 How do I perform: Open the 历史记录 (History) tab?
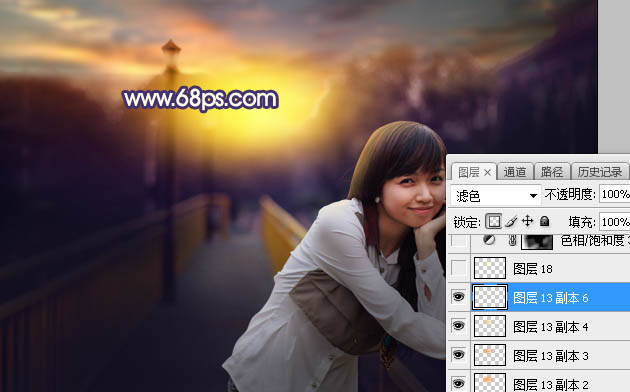click(x=599, y=172)
